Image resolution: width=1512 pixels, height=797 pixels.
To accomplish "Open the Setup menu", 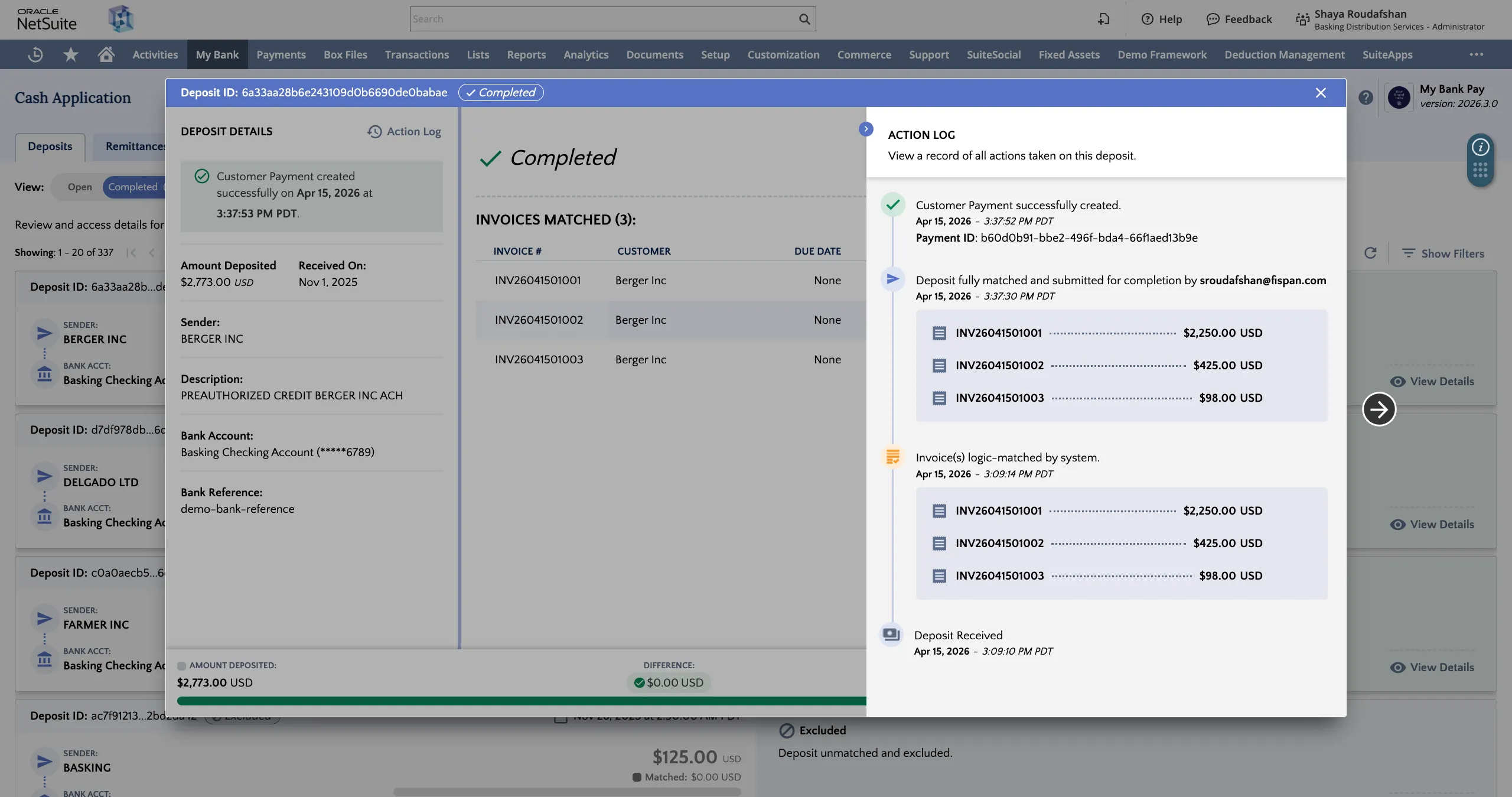I will pyautogui.click(x=715, y=54).
